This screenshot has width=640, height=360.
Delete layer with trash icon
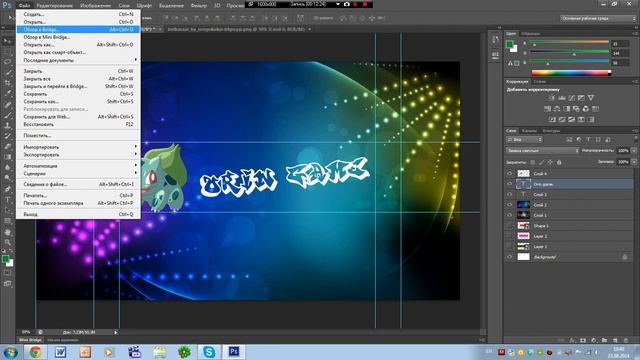click(626, 340)
